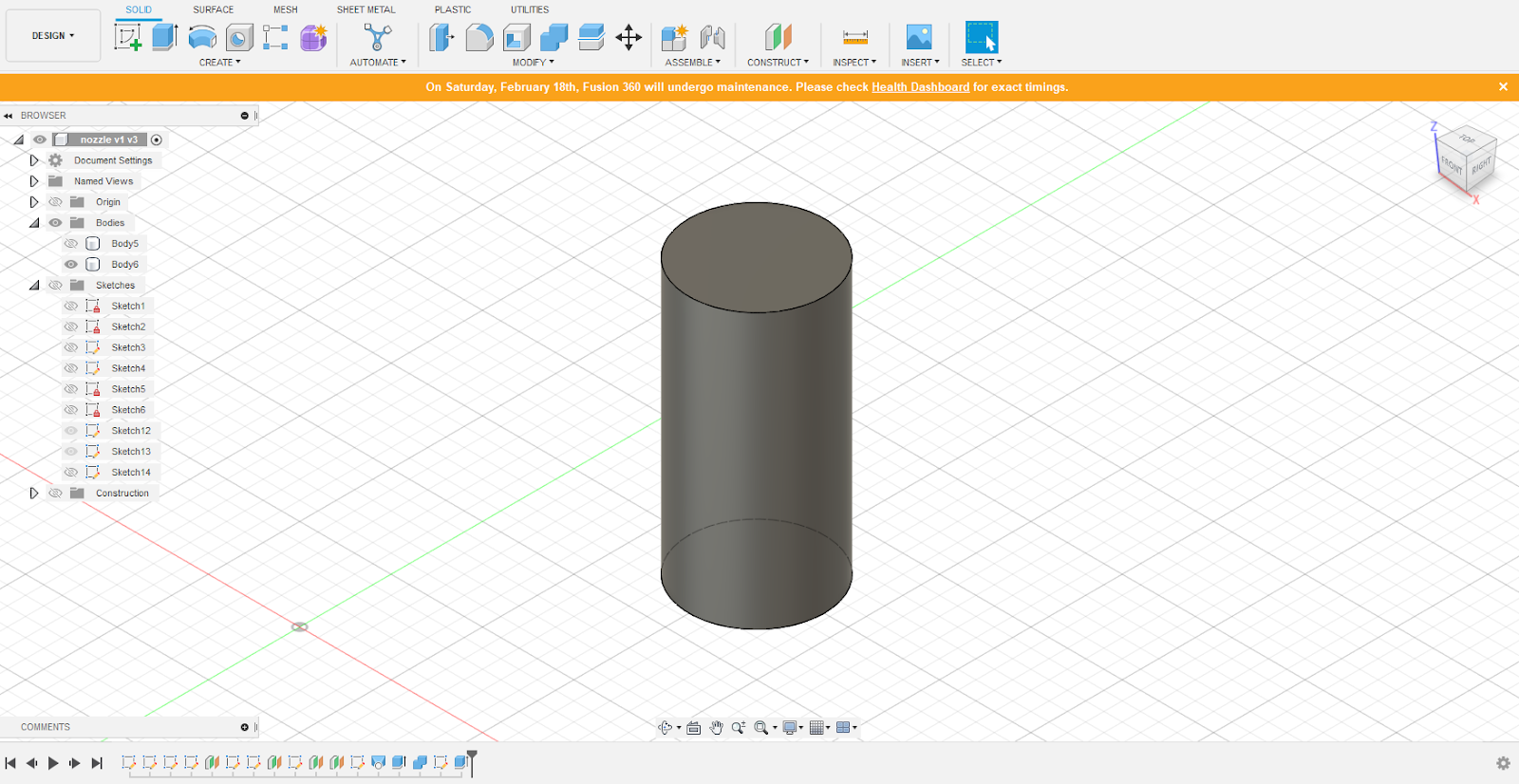The image size is (1519, 784).
Task: Expand the Construction folder
Action: pyautogui.click(x=34, y=494)
